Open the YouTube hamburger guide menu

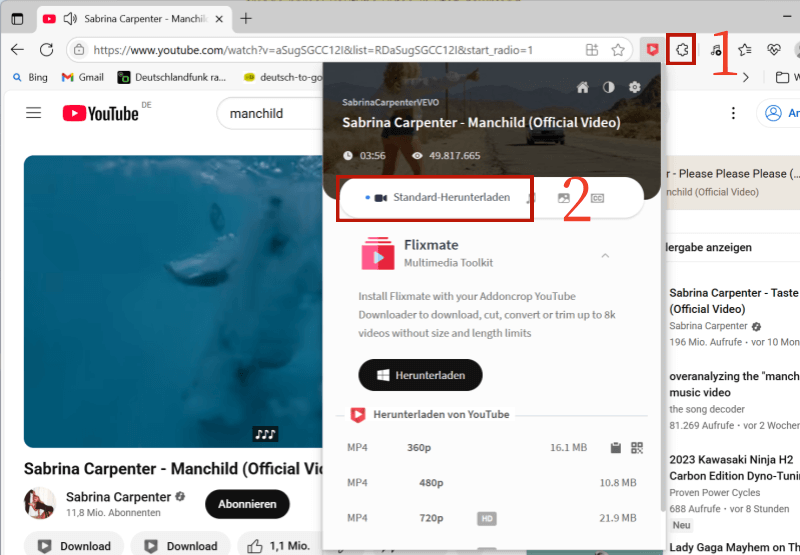click(x=34, y=113)
